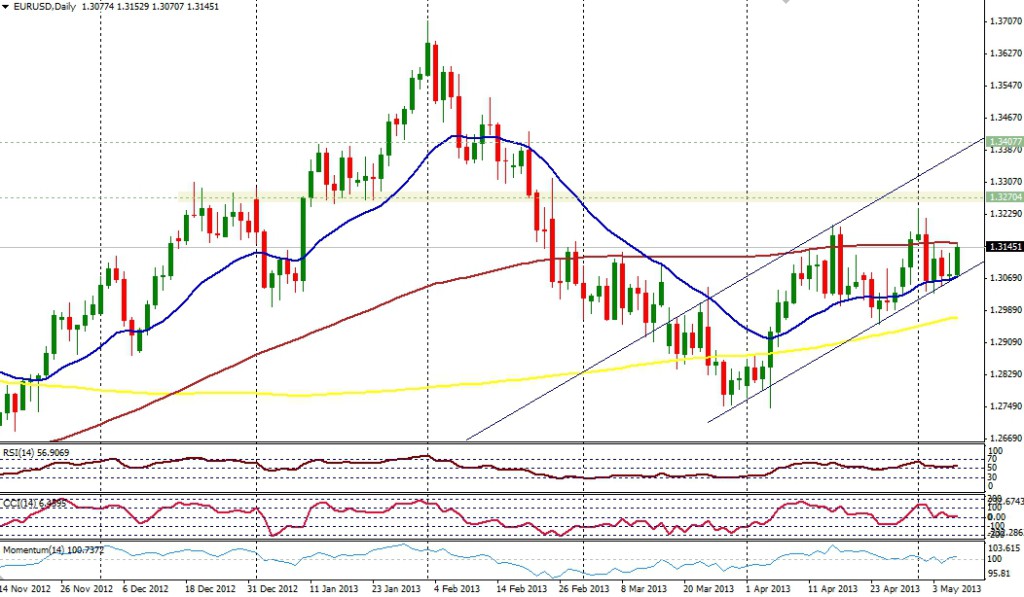1024x597 pixels.
Task: Select the 1.32704 resistance level label
Action: 1002,198
